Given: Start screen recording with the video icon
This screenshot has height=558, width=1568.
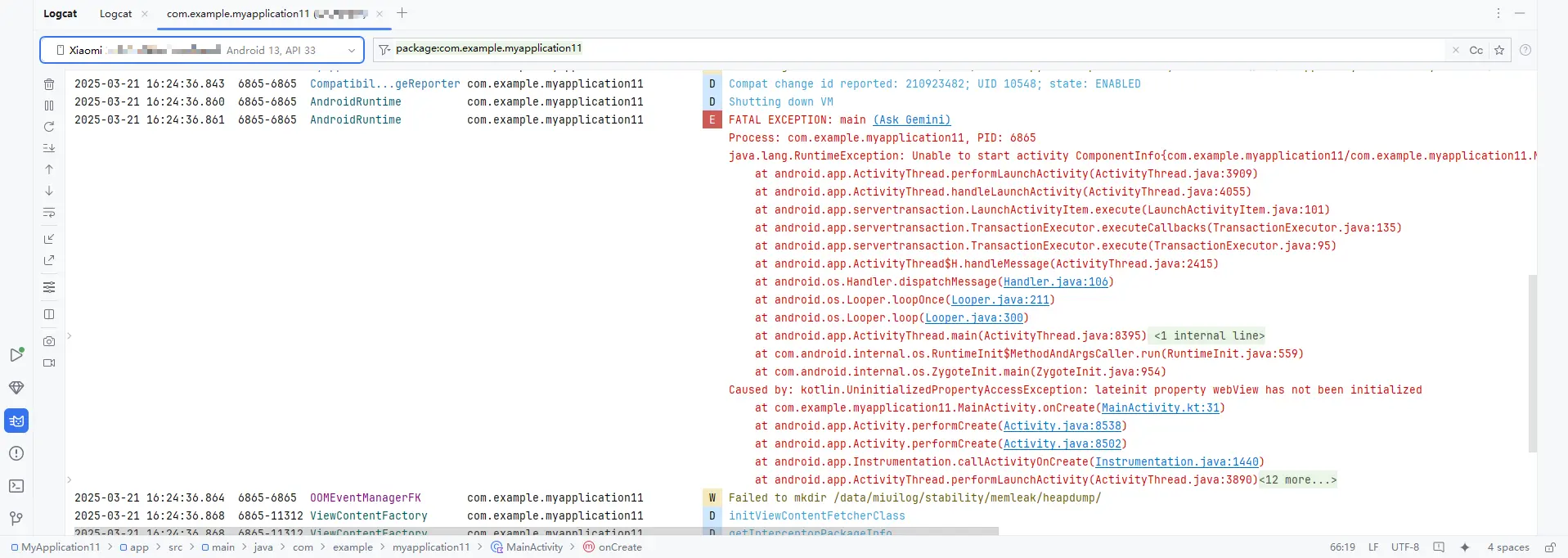Looking at the screenshot, I should pos(49,362).
